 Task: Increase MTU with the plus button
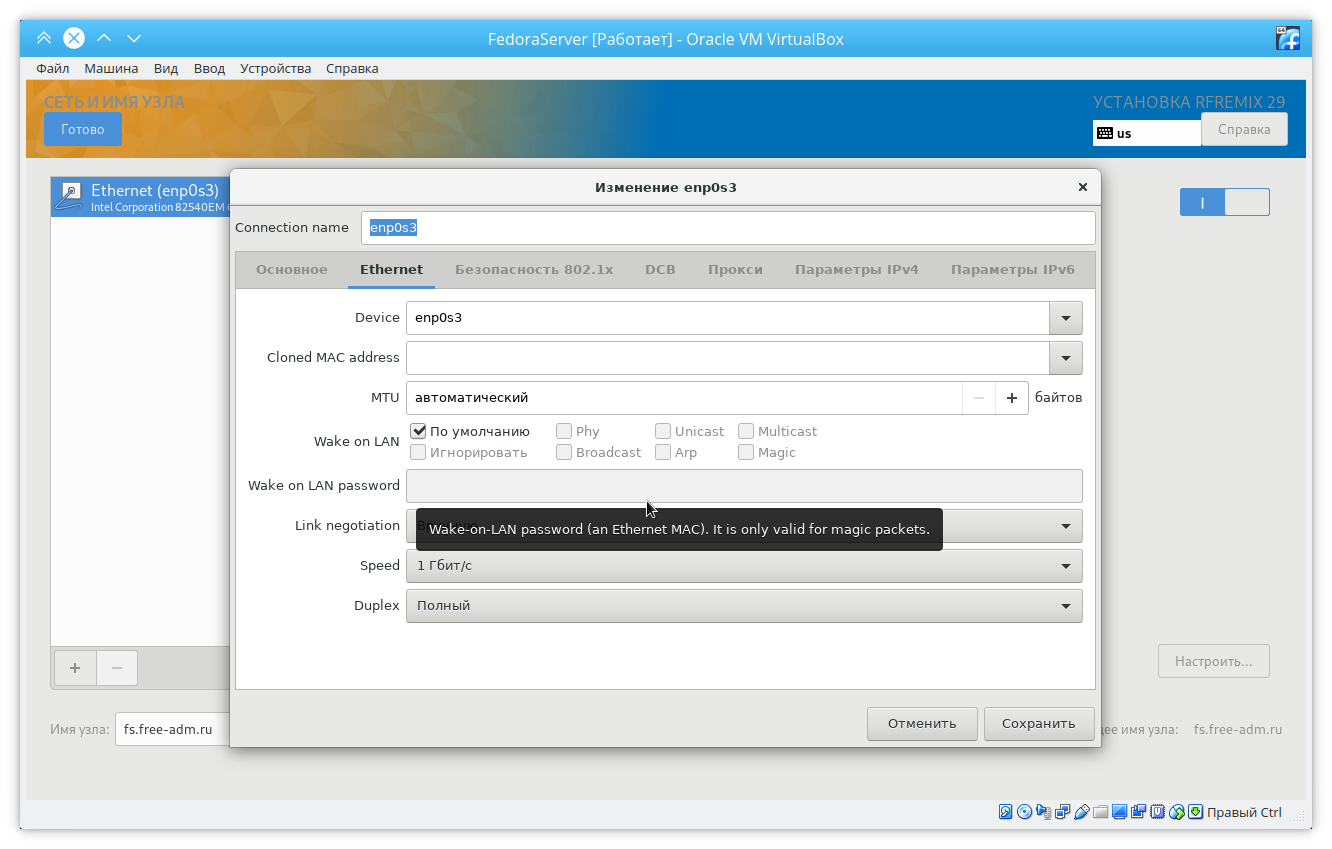[1011, 398]
